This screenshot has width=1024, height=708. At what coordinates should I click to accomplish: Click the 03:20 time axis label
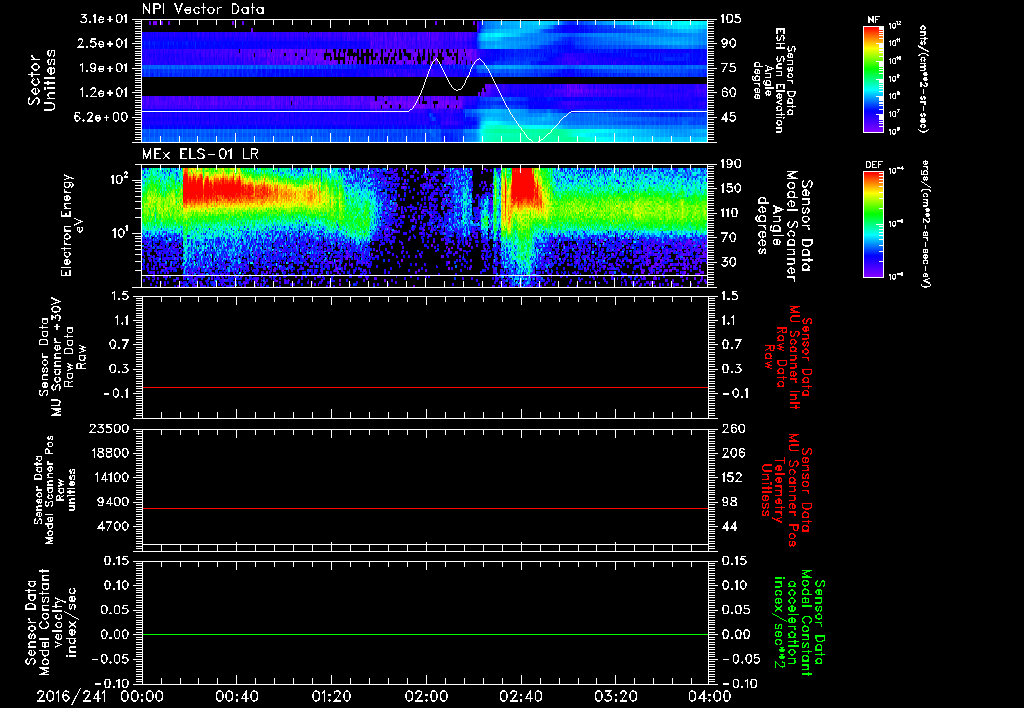pyautogui.click(x=615, y=696)
